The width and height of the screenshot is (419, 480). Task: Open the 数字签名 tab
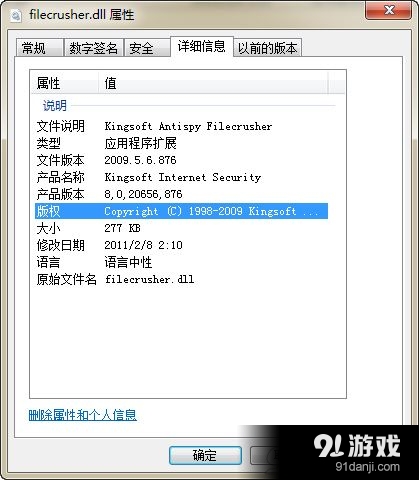point(94,48)
